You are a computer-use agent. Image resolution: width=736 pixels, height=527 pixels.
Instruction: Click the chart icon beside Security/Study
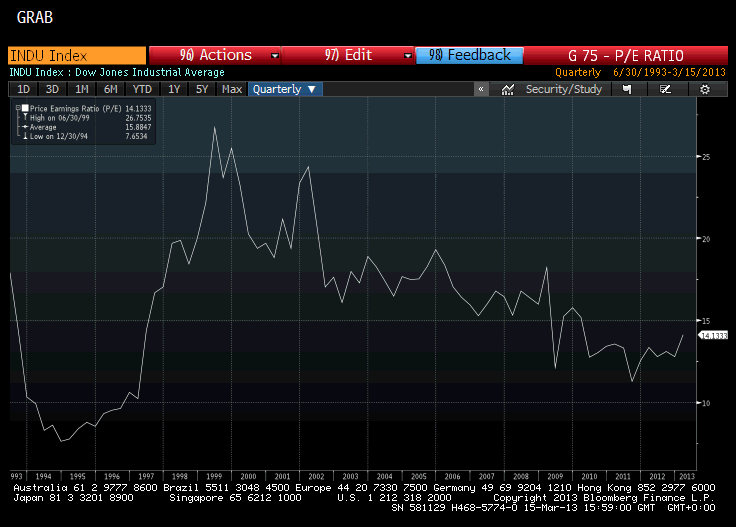pos(508,89)
